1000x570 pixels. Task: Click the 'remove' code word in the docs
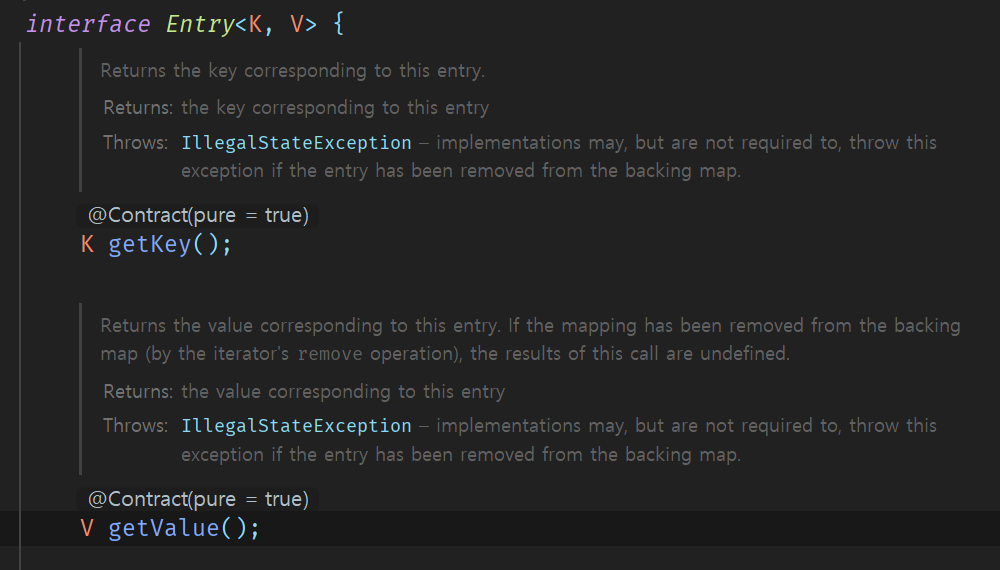330,354
